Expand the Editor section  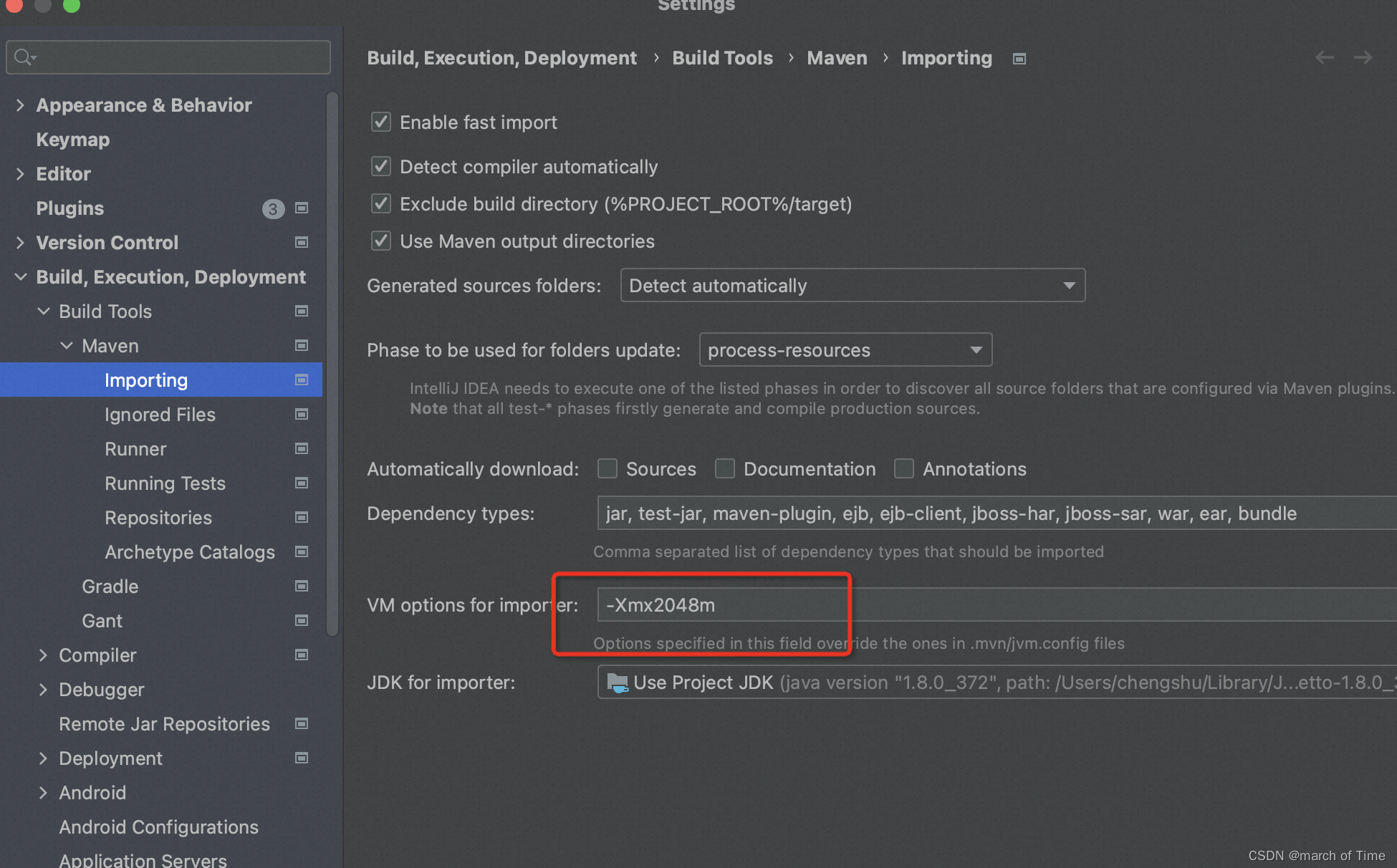click(20, 174)
